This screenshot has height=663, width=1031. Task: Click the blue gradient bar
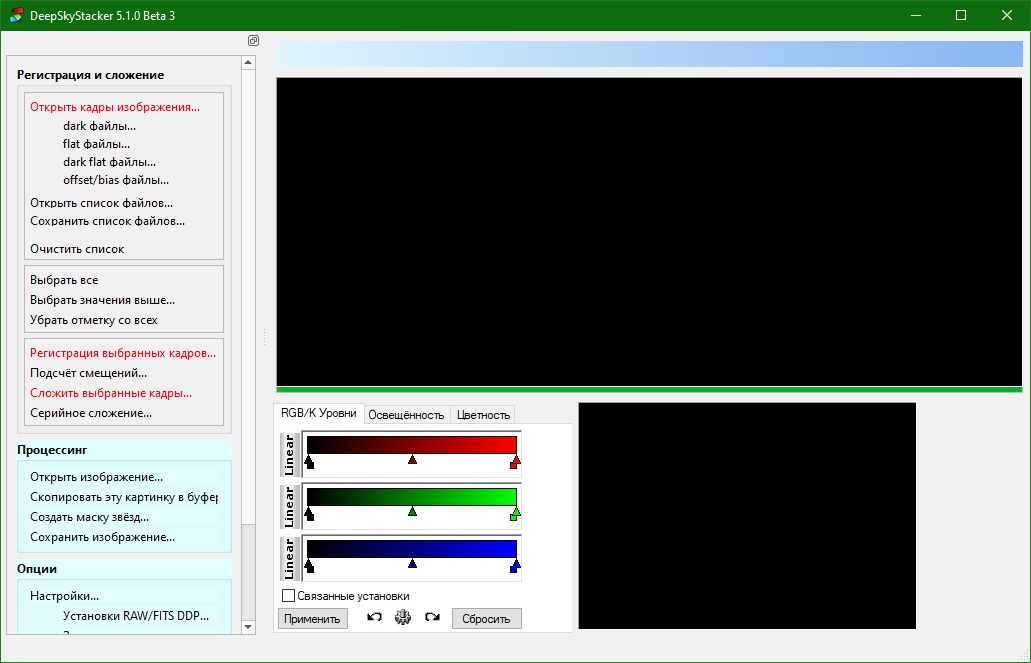point(412,549)
